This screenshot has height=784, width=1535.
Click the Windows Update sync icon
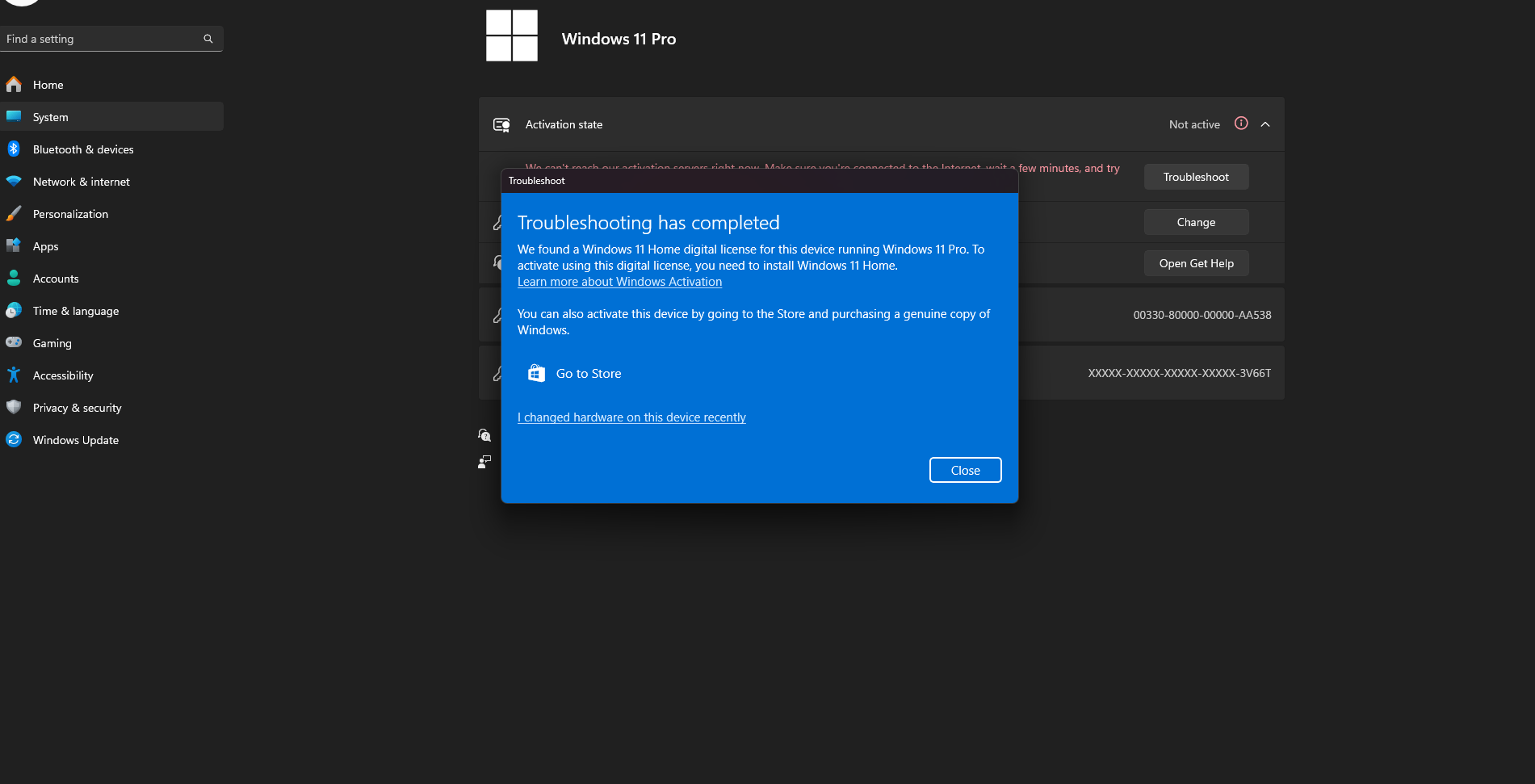[14, 440]
